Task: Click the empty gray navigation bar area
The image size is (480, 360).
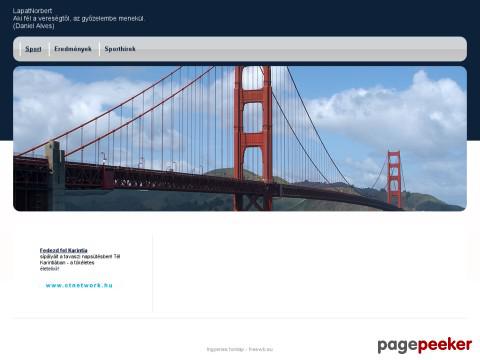Action: coord(300,49)
